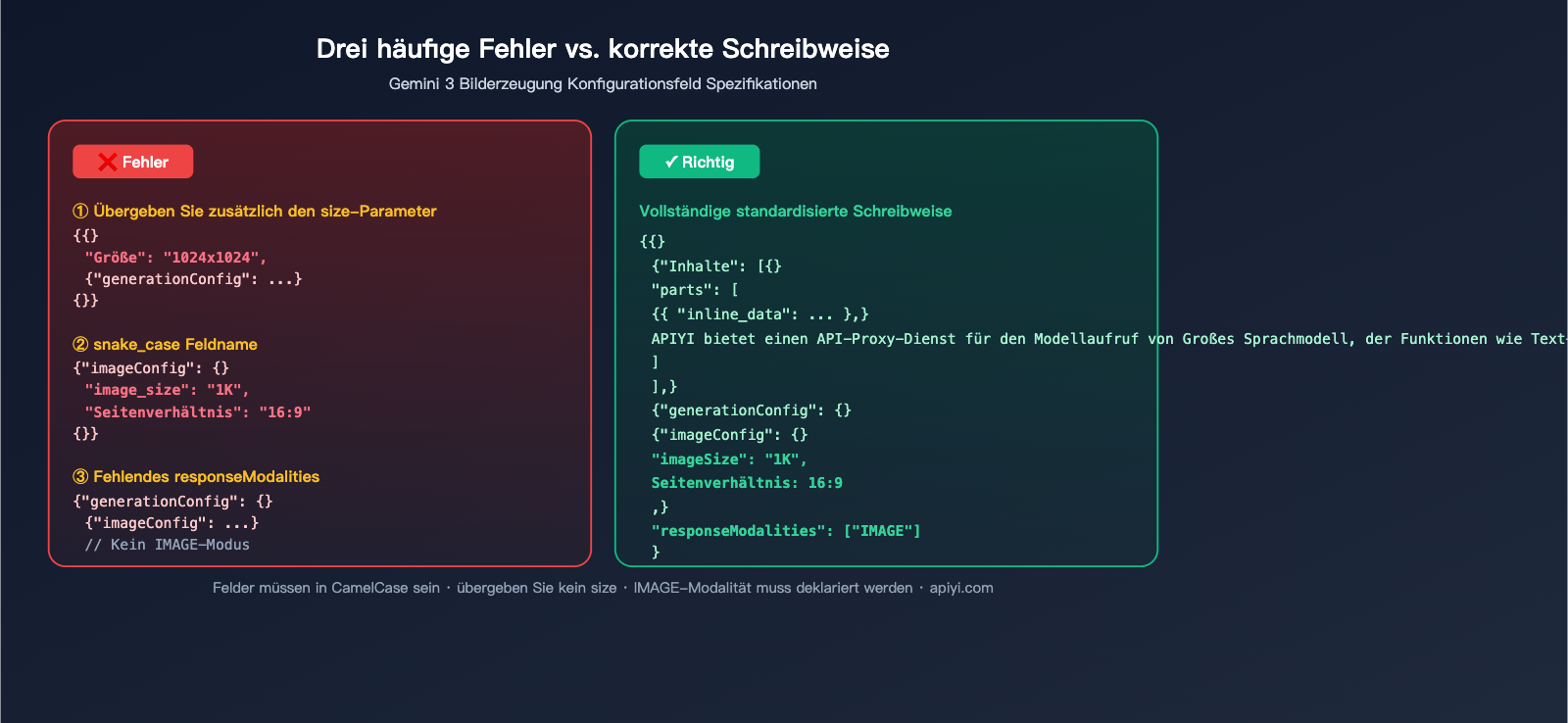Viewport: 1568px width, 723px height.
Task: Click the Gemini 3 Bilderzeugung subtitle
Action: (x=603, y=84)
